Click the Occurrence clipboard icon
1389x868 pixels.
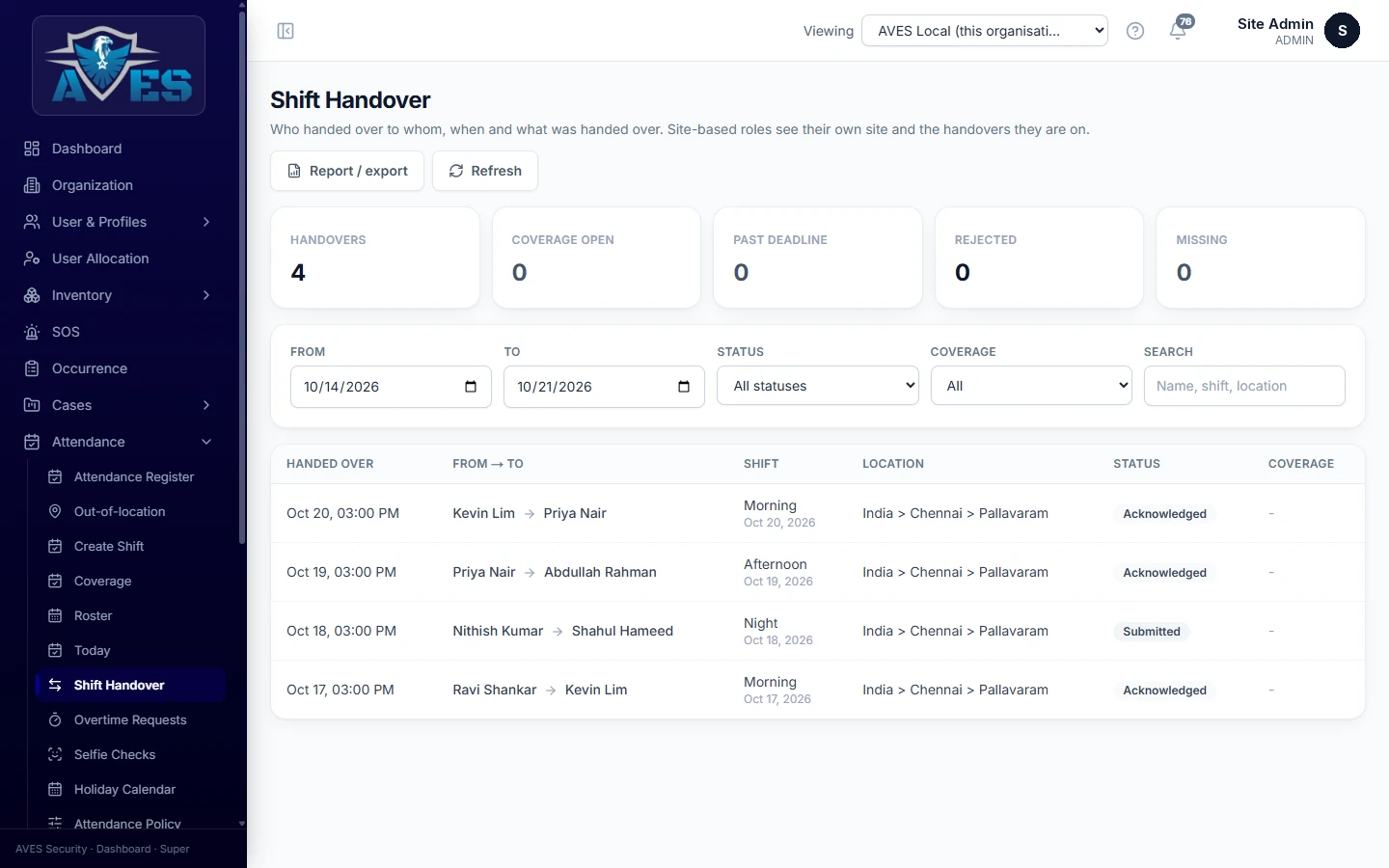click(32, 368)
